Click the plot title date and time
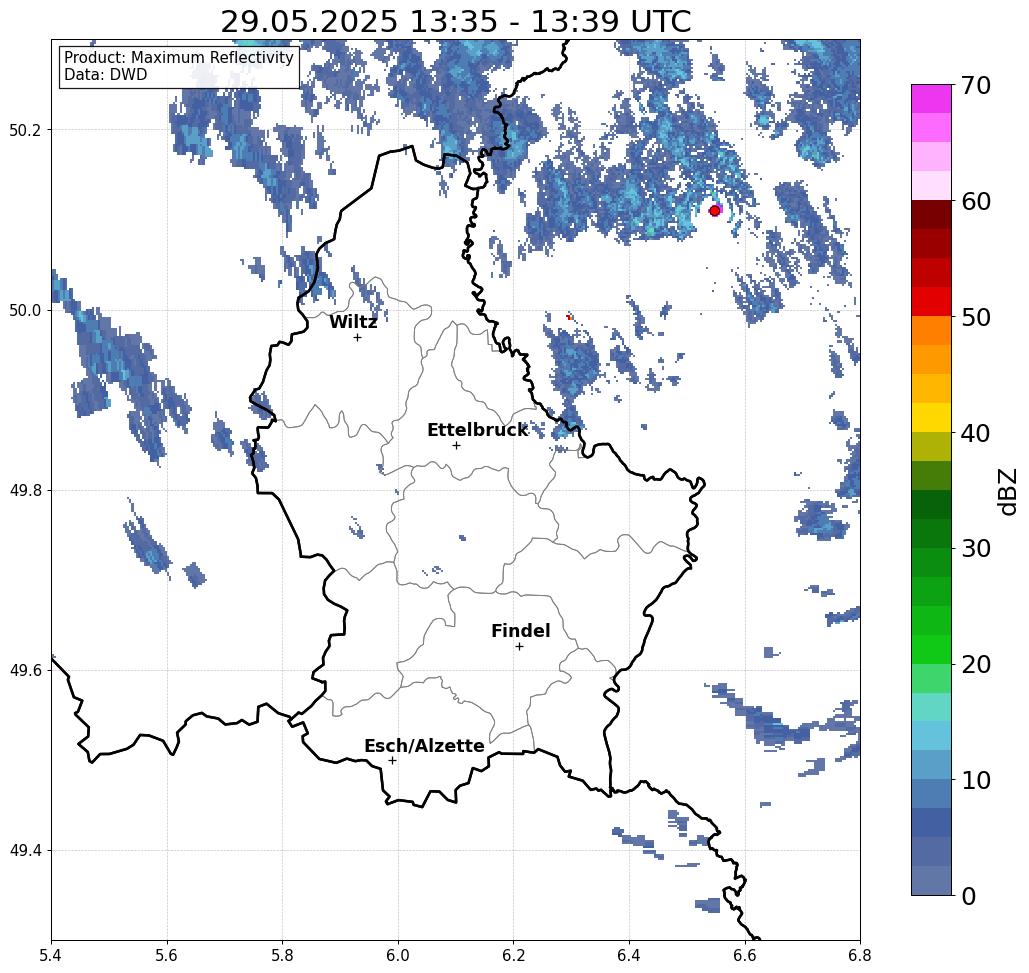Viewport: 1029px width, 973px height. coord(455,22)
